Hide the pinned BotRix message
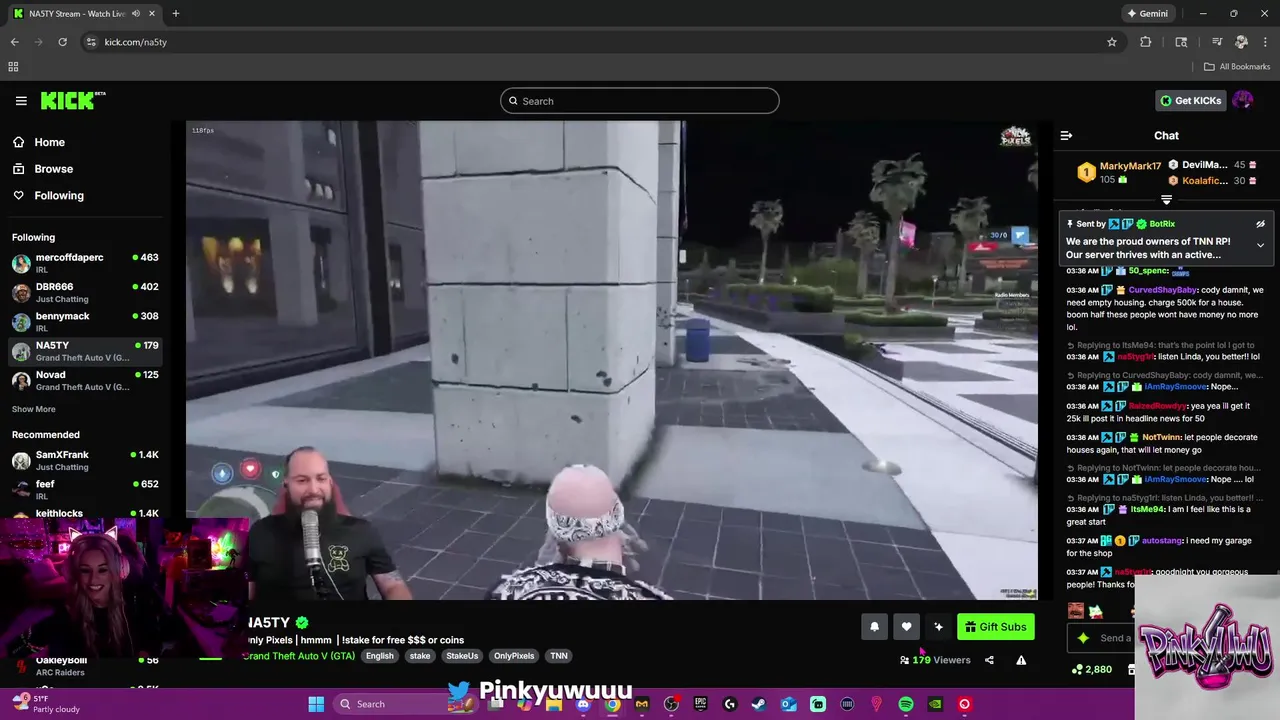The image size is (1280, 720). coord(1260,224)
